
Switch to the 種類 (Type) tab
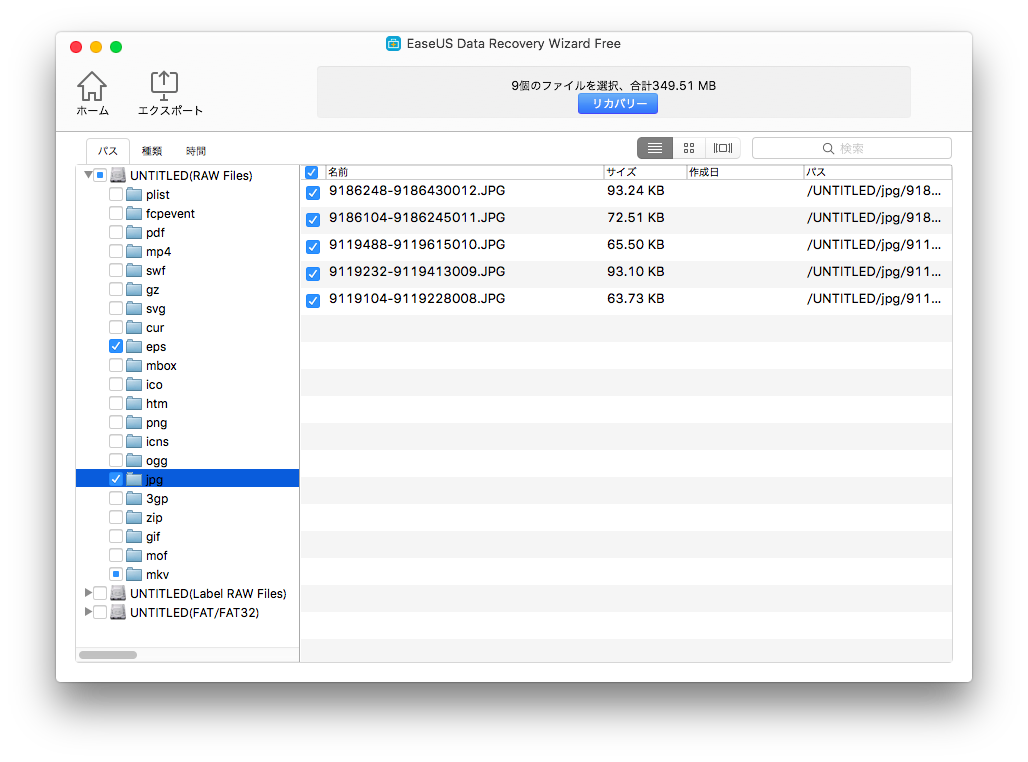pos(152,151)
